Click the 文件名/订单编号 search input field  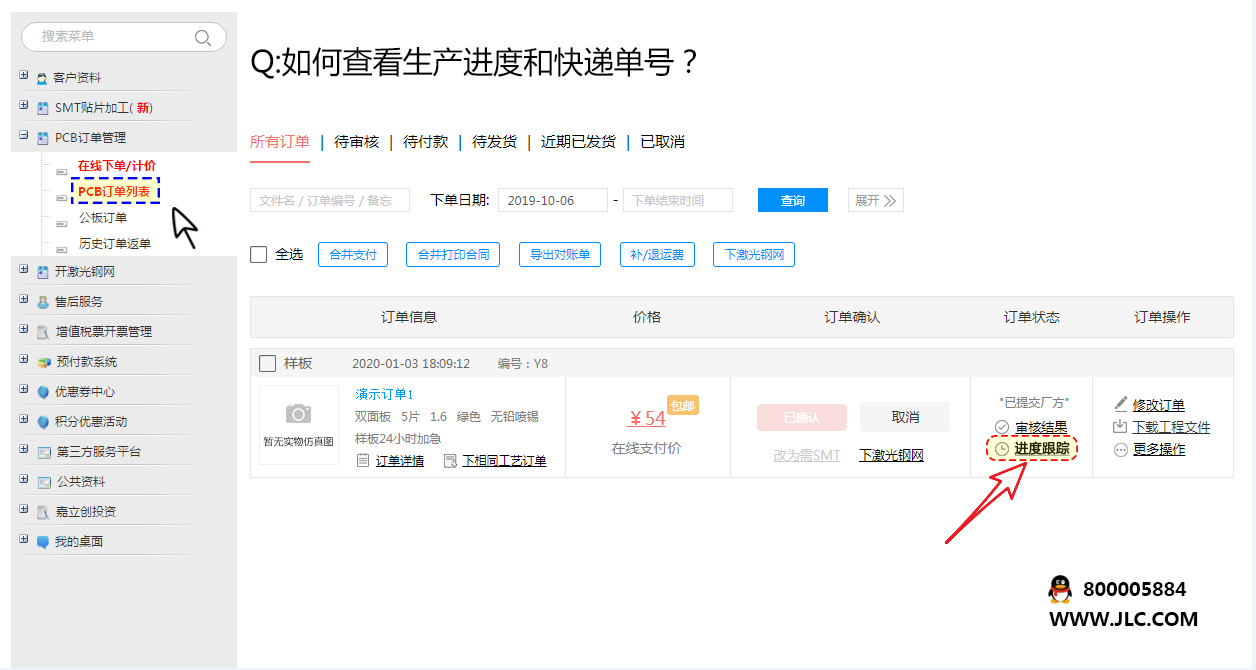coord(329,201)
